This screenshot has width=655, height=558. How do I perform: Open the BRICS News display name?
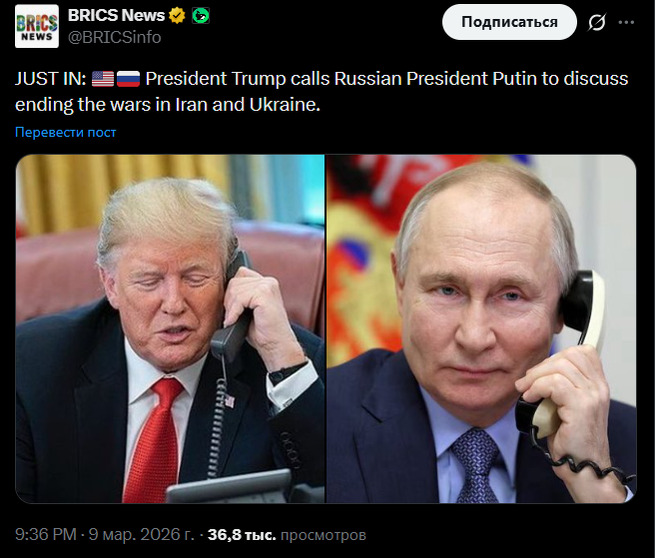(x=116, y=15)
